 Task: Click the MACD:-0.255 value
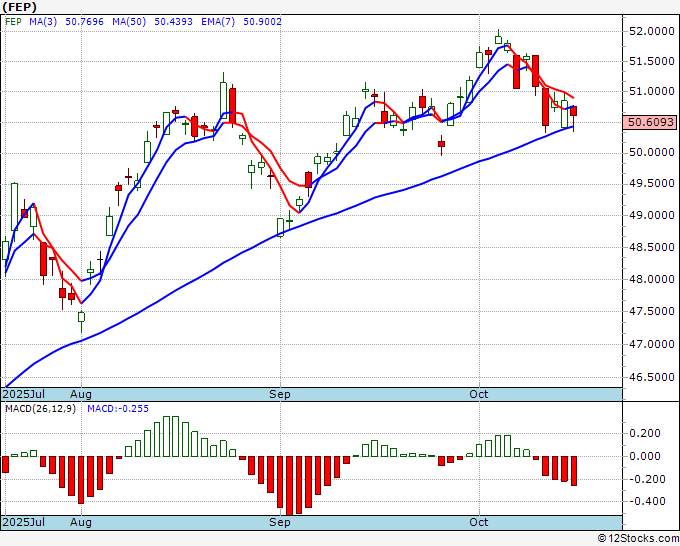click(118, 409)
